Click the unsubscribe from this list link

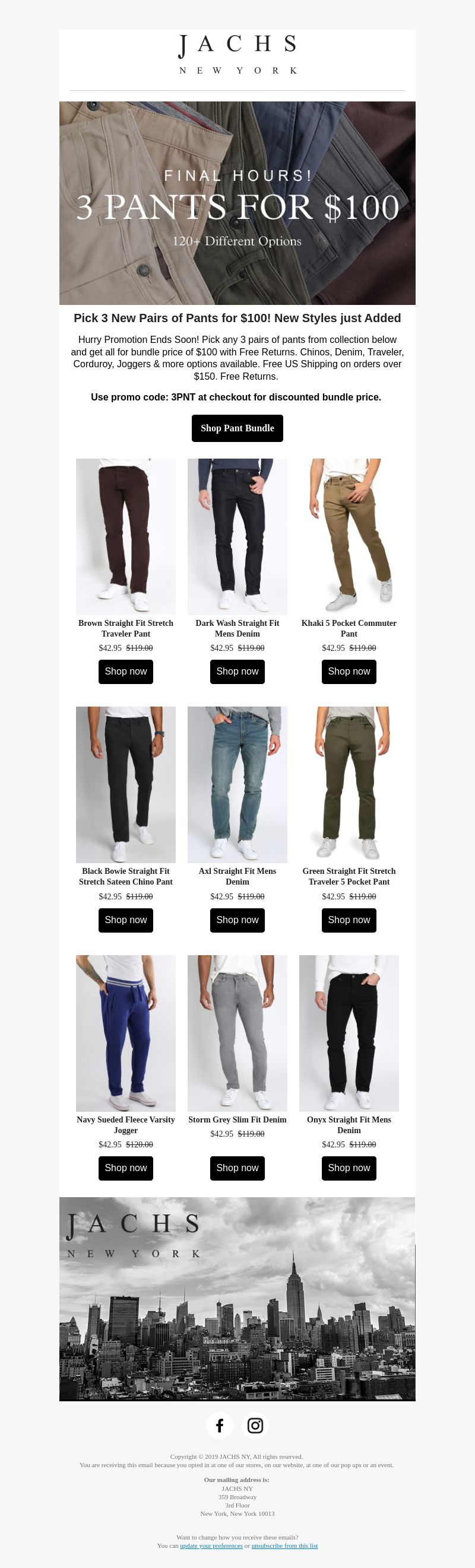(x=284, y=1545)
